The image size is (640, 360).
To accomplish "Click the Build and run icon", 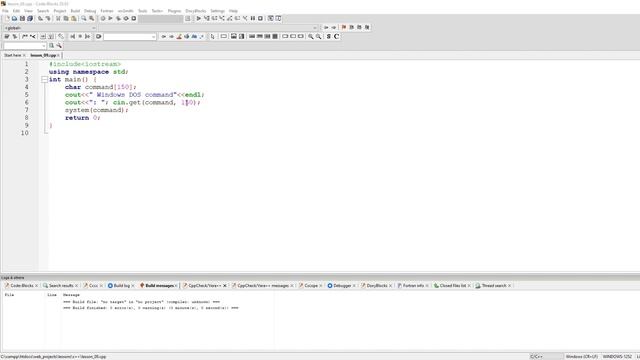I will (118, 18).
